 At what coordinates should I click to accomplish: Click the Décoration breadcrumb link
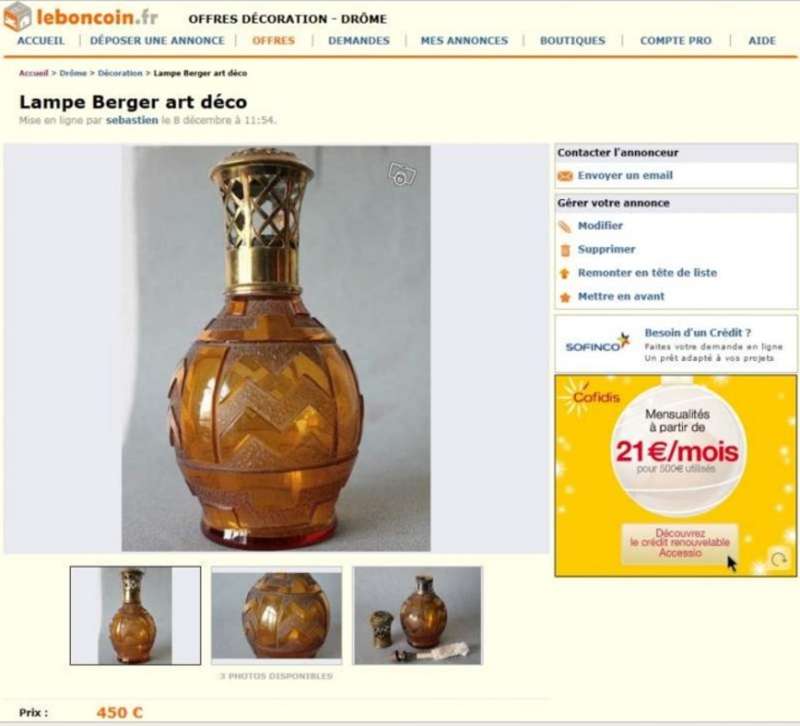pyautogui.click(x=120, y=73)
